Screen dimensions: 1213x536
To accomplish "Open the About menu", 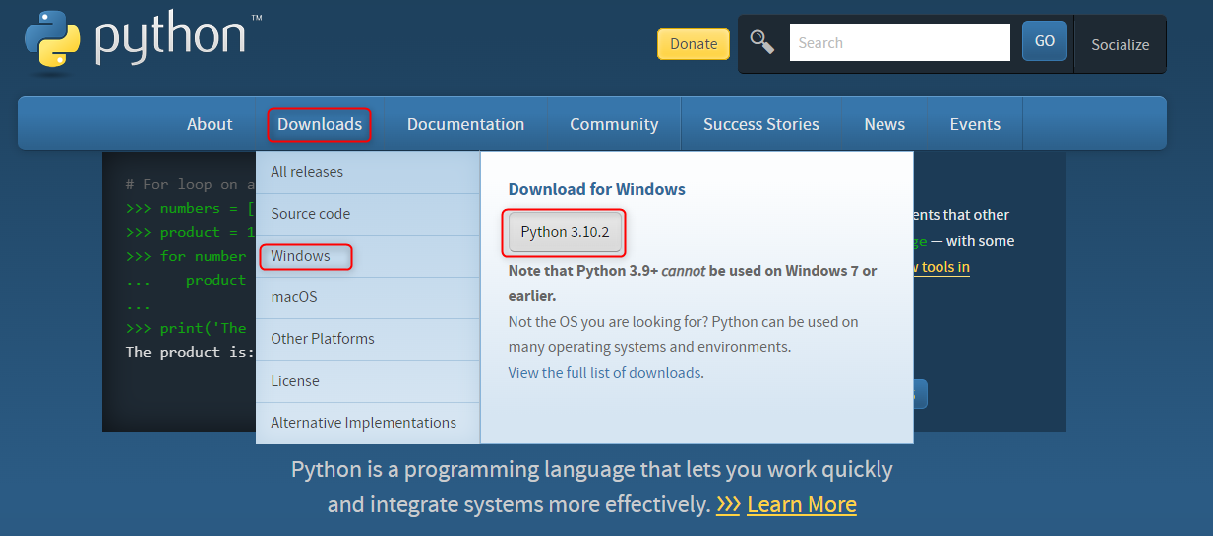I will click(210, 124).
